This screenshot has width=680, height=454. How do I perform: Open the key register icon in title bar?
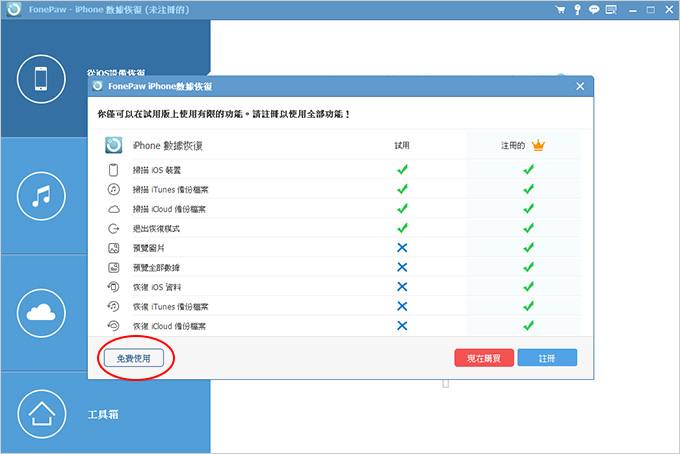[x=577, y=10]
